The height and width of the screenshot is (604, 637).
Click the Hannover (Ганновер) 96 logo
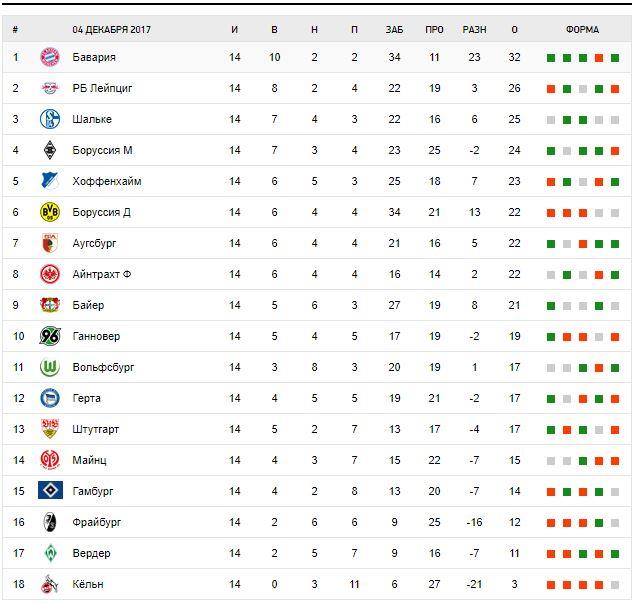coord(50,336)
